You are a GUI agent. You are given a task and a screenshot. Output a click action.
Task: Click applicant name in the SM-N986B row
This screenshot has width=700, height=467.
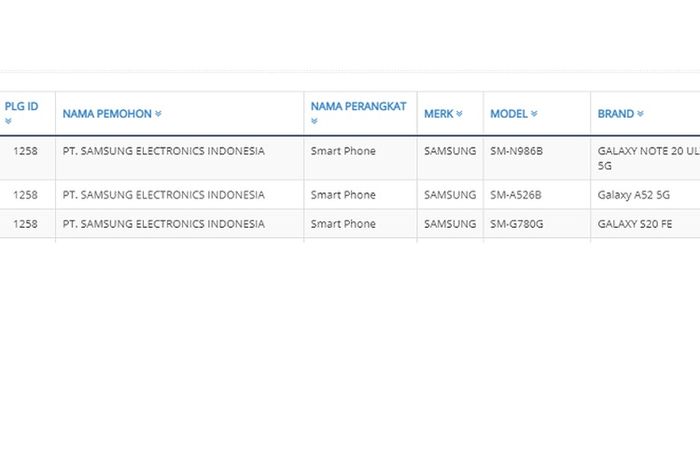163,152
